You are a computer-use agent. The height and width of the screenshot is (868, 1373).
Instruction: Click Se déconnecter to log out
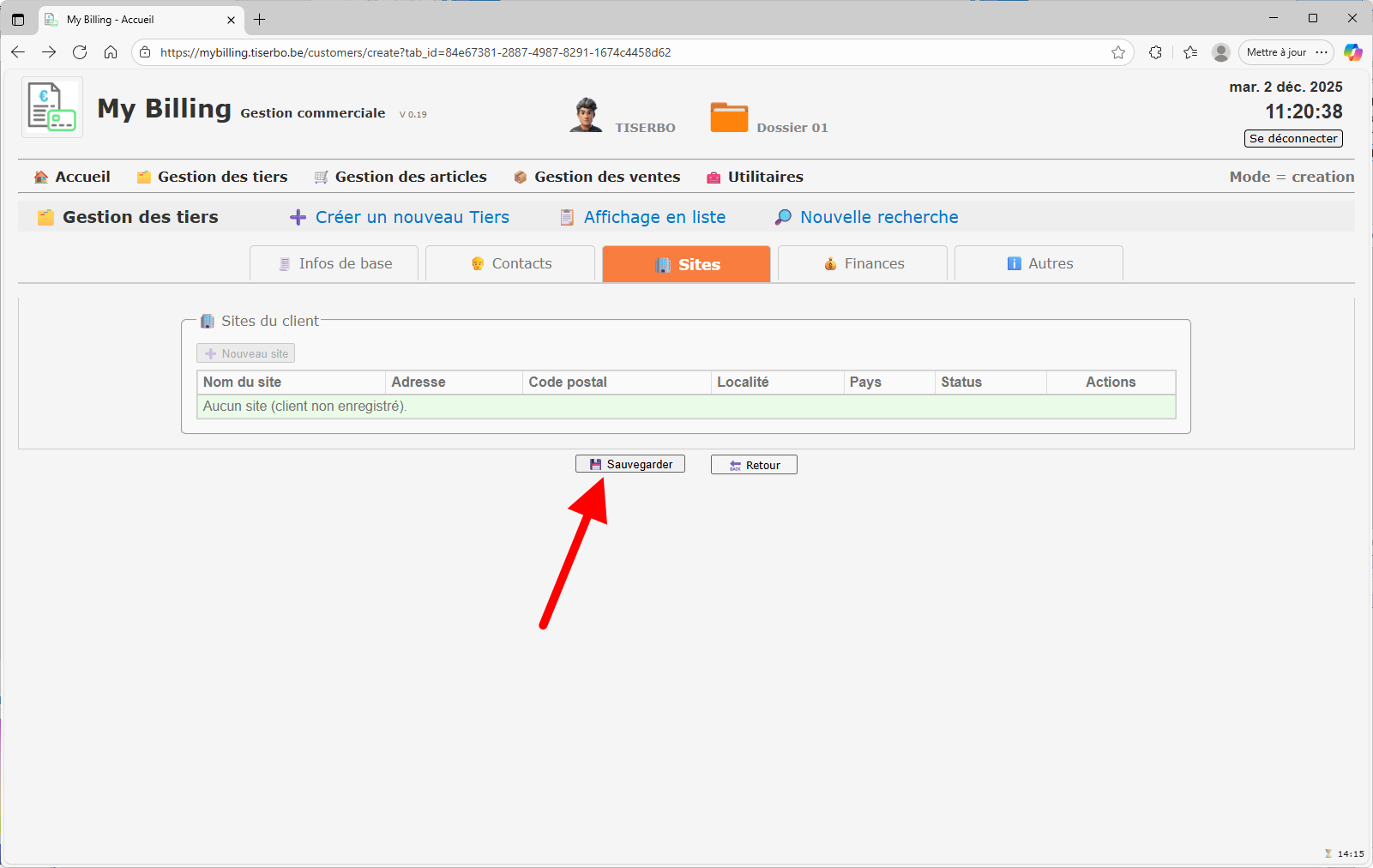click(1292, 139)
